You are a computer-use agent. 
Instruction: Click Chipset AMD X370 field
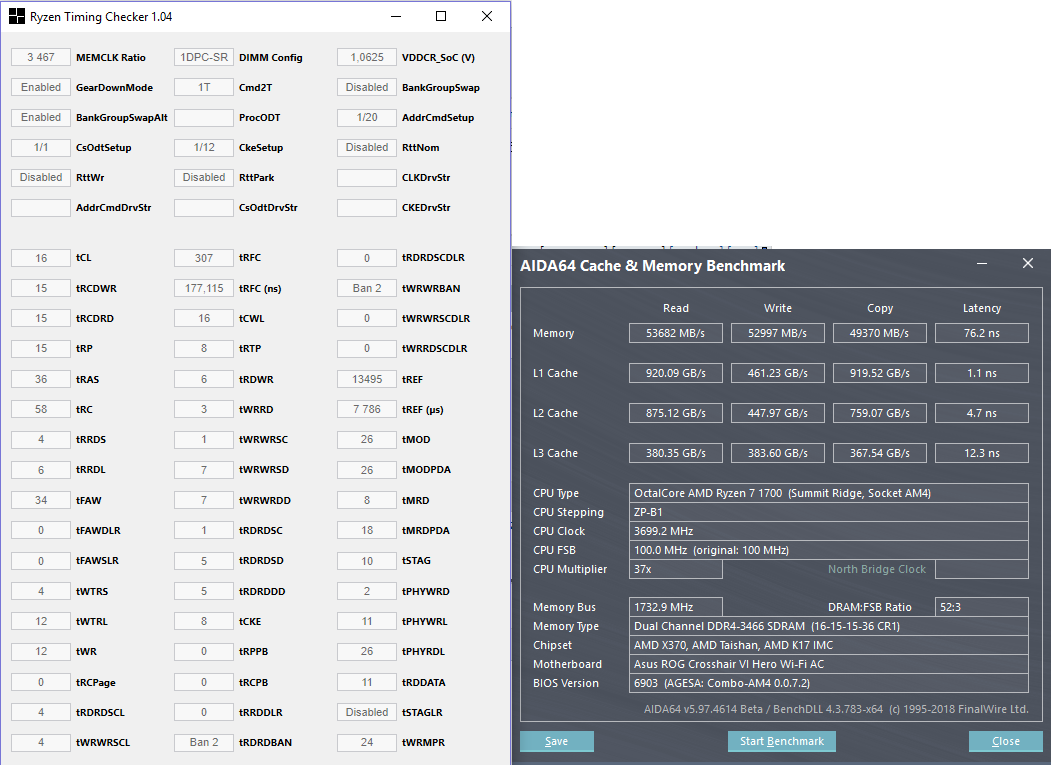pyautogui.click(x=828, y=645)
